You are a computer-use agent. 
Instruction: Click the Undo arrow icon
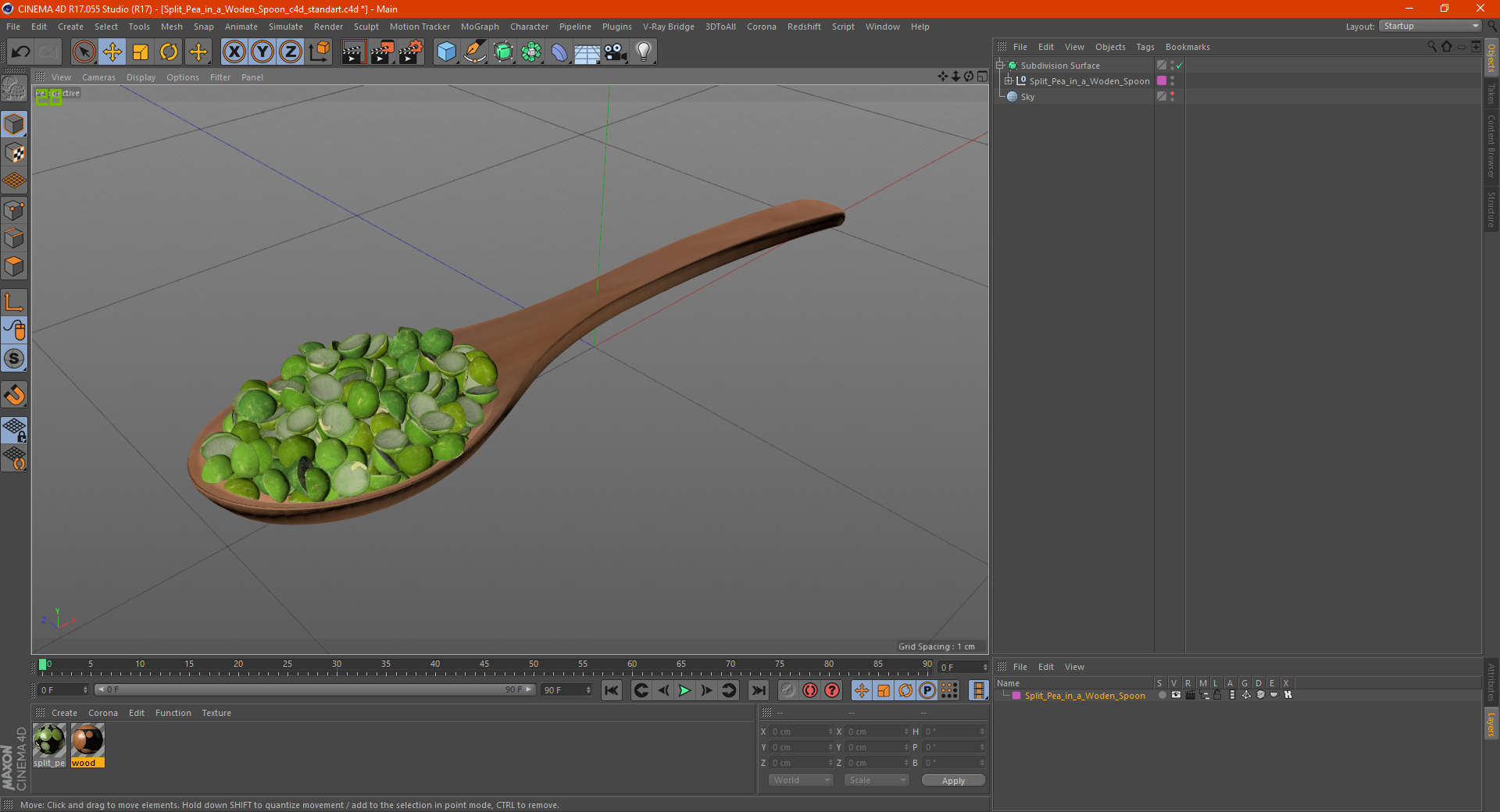click(21, 52)
